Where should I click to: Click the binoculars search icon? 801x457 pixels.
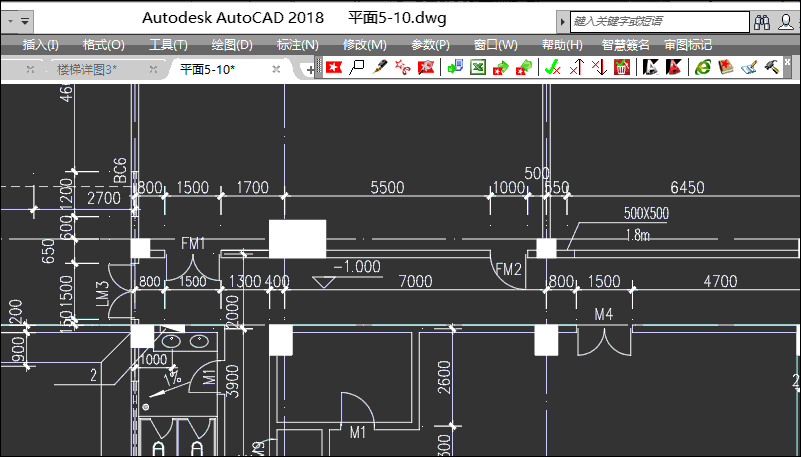tap(762, 20)
